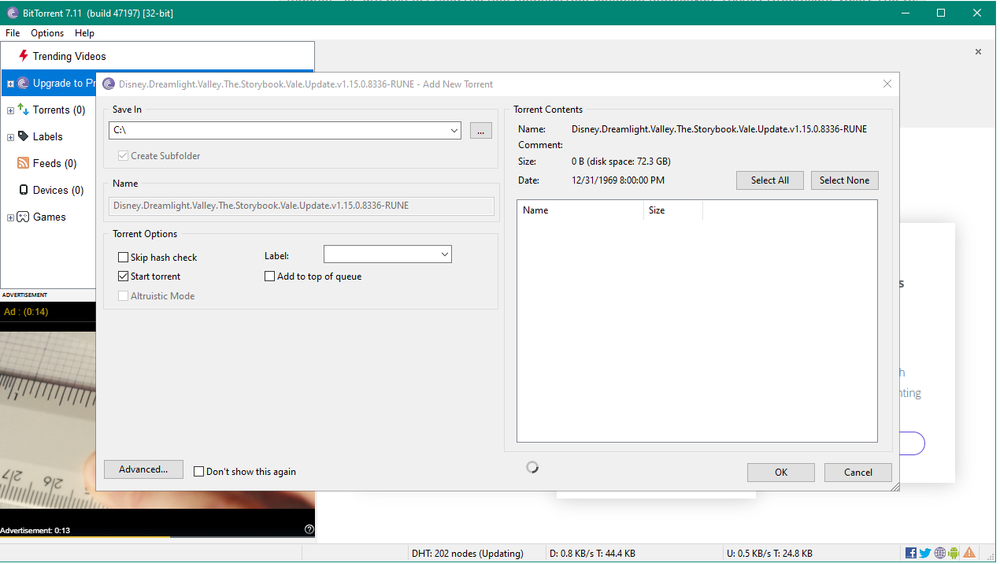Open the File menu
This screenshot has width=1000, height=564.
coord(13,33)
